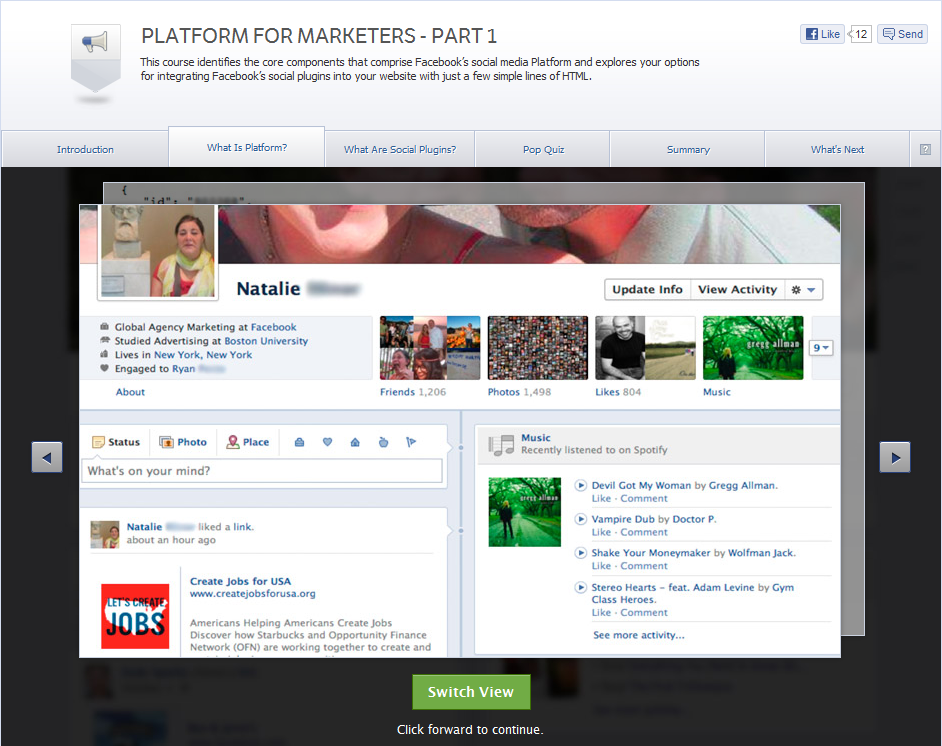
Task: Click the Facebook Like button
Action: [x=822, y=34]
